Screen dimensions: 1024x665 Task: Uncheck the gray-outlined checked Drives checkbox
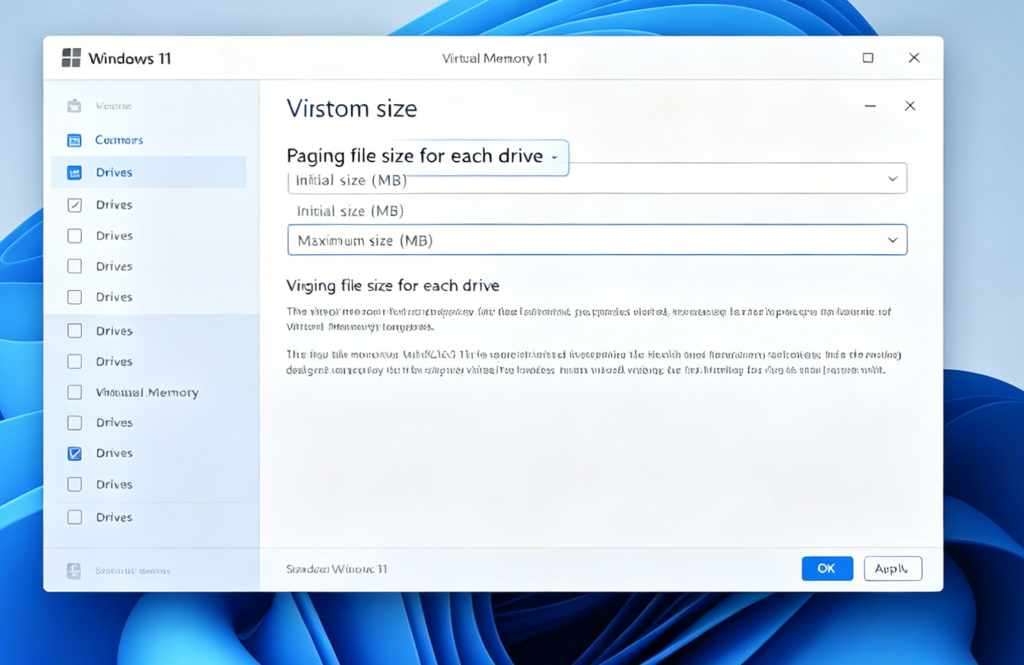(x=74, y=205)
